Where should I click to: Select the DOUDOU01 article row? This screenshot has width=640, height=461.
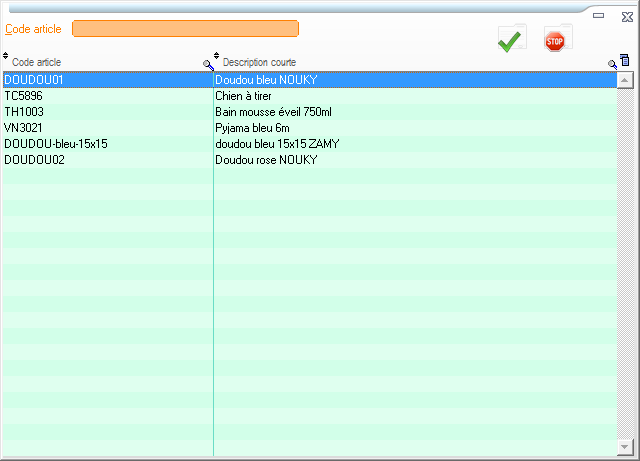pos(34,80)
